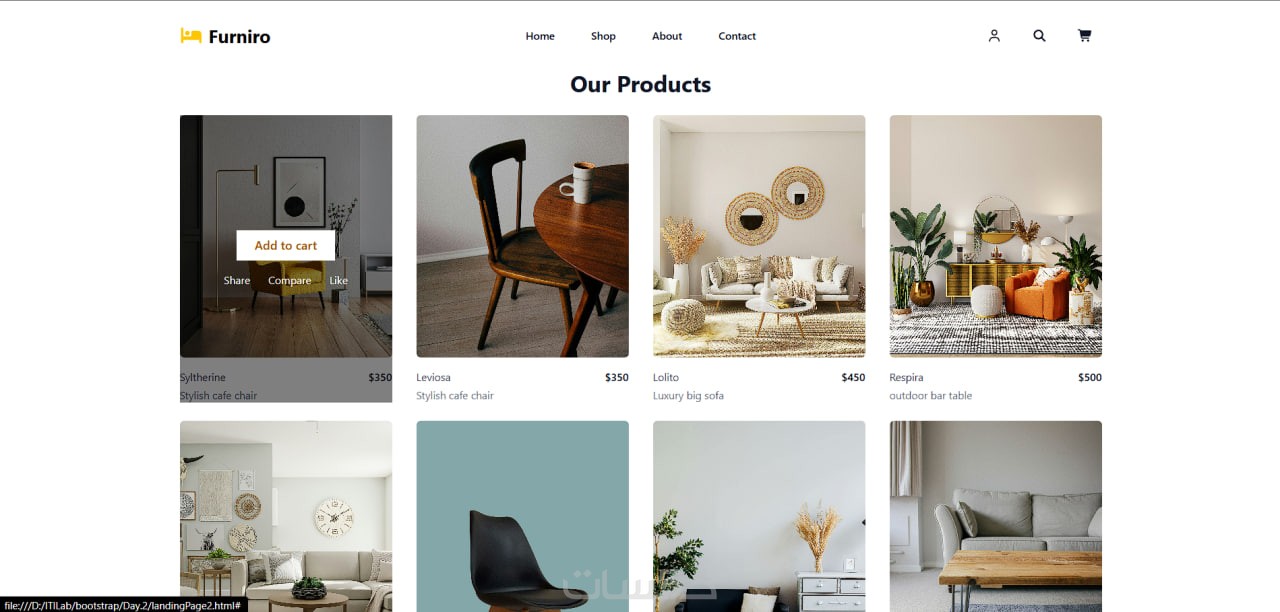Go to the Home menu item
This screenshot has width=1280, height=612.
pyautogui.click(x=540, y=36)
